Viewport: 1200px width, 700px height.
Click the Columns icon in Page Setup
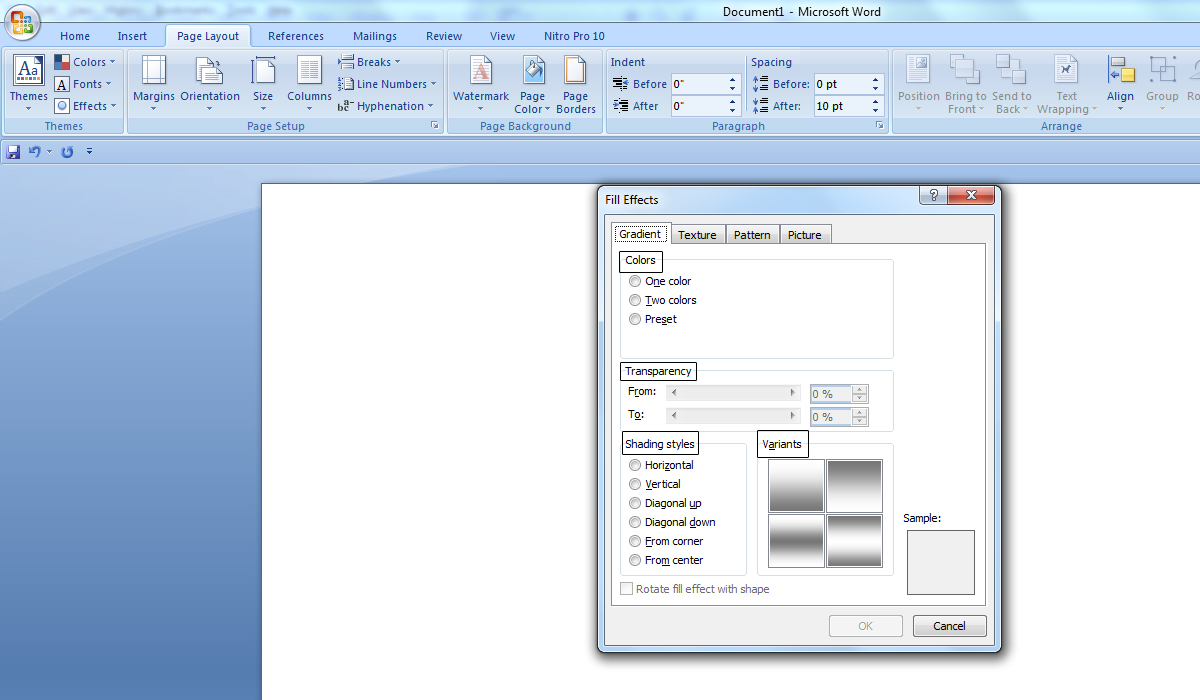click(309, 72)
